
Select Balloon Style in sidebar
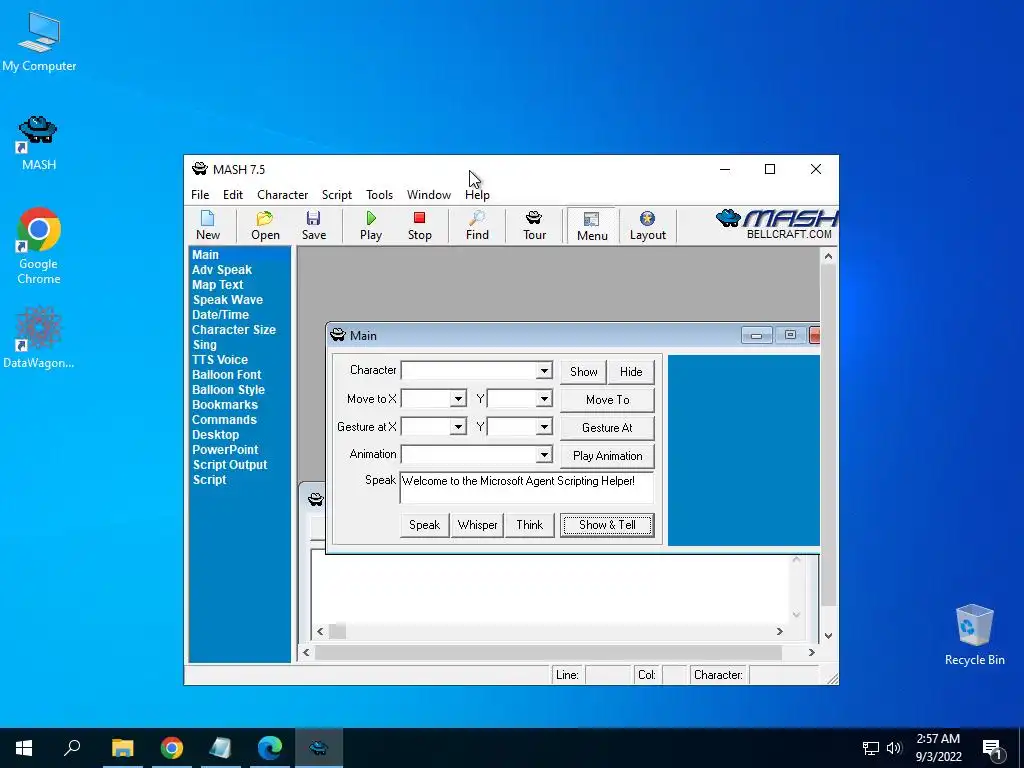(x=228, y=390)
